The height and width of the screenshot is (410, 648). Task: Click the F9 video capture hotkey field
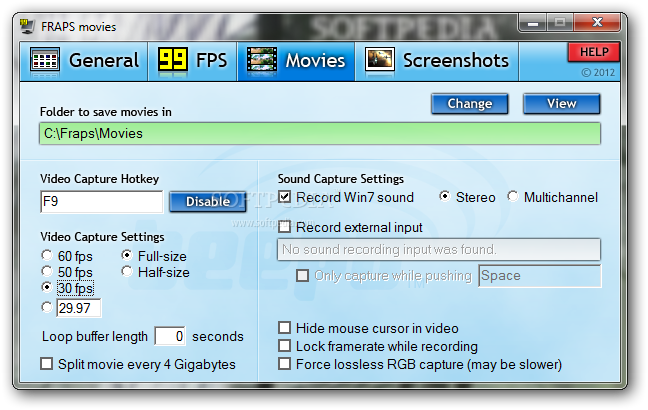click(102, 202)
